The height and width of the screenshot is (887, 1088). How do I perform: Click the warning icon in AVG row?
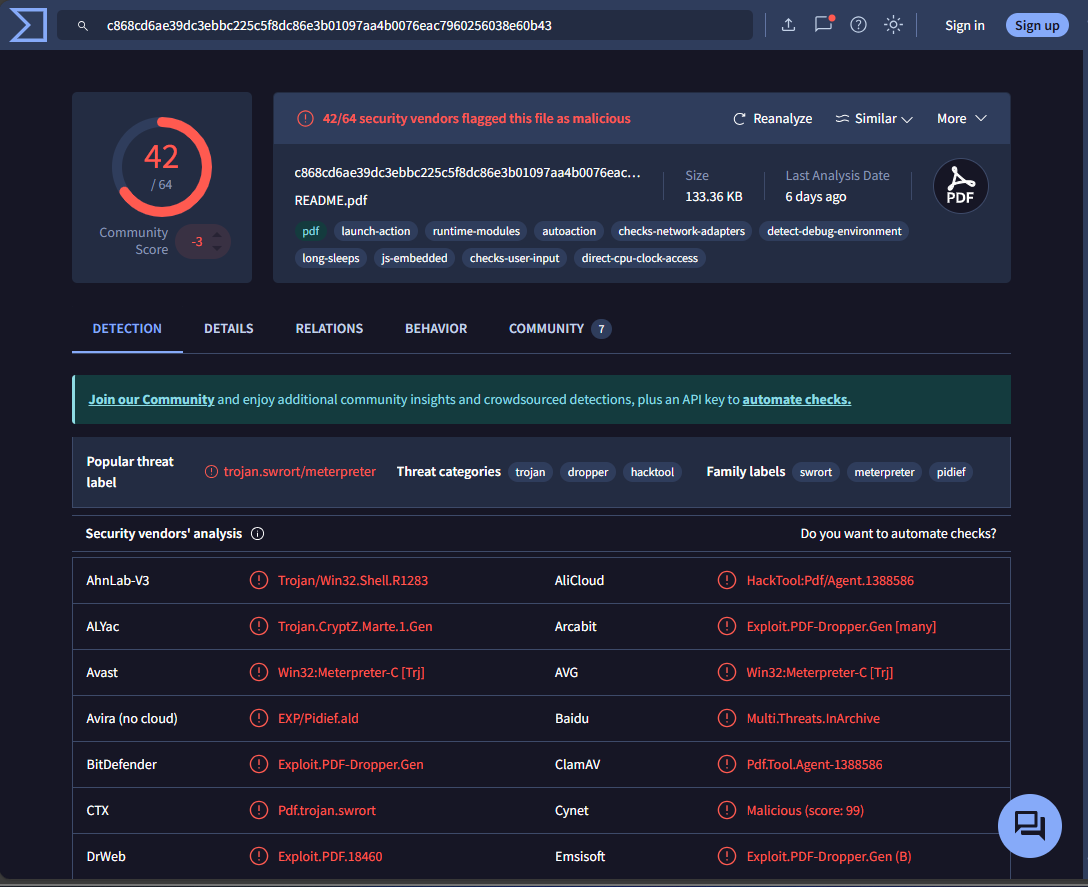point(726,673)
